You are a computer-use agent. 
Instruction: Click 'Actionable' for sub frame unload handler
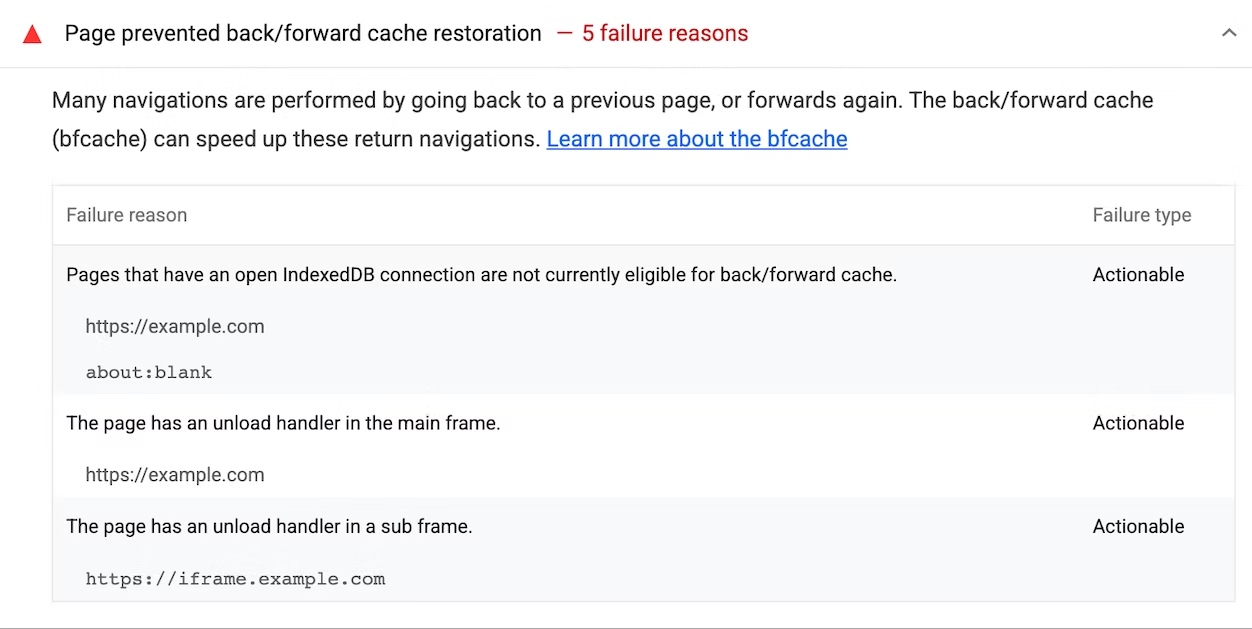(x=1138, y=526)
